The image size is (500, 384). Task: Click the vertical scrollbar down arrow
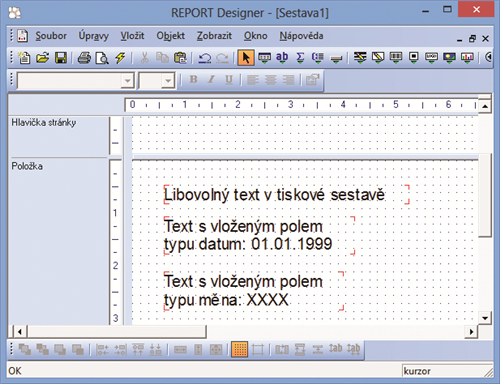point(485,318)
